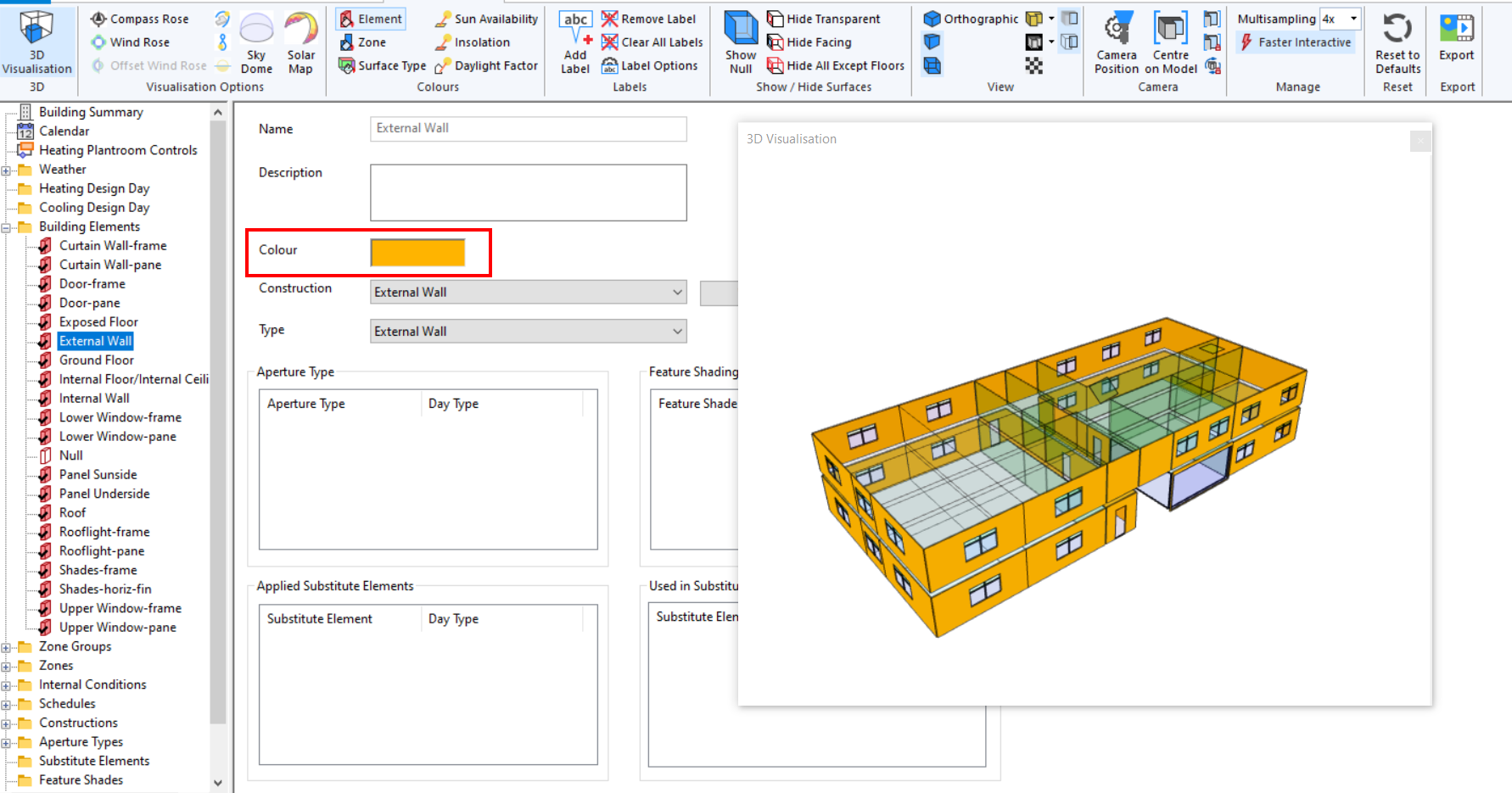Collapse the Building Elements tree node
Screen dimensions: 1512x793
click(x=6, y=227)
